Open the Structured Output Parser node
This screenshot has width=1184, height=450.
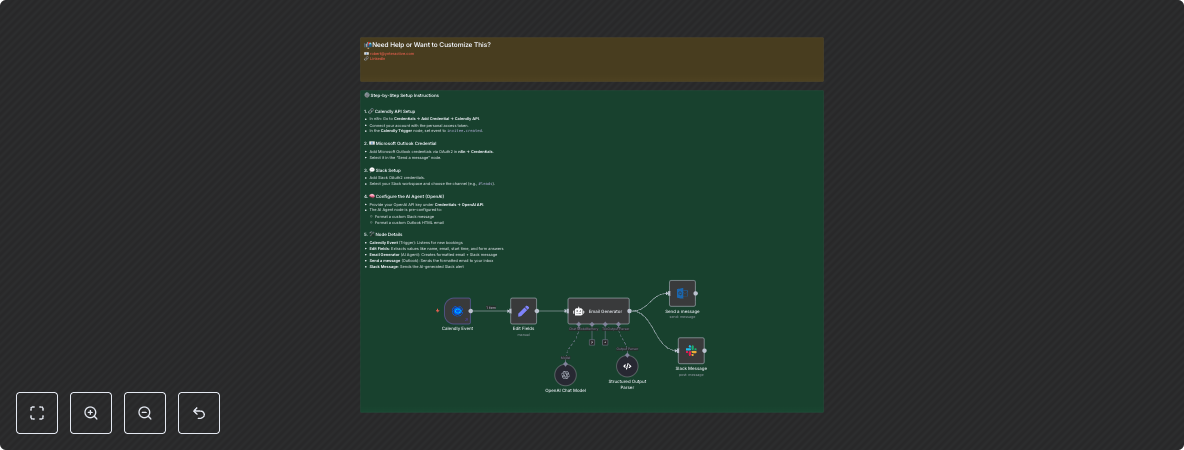[x=627, y=366]
